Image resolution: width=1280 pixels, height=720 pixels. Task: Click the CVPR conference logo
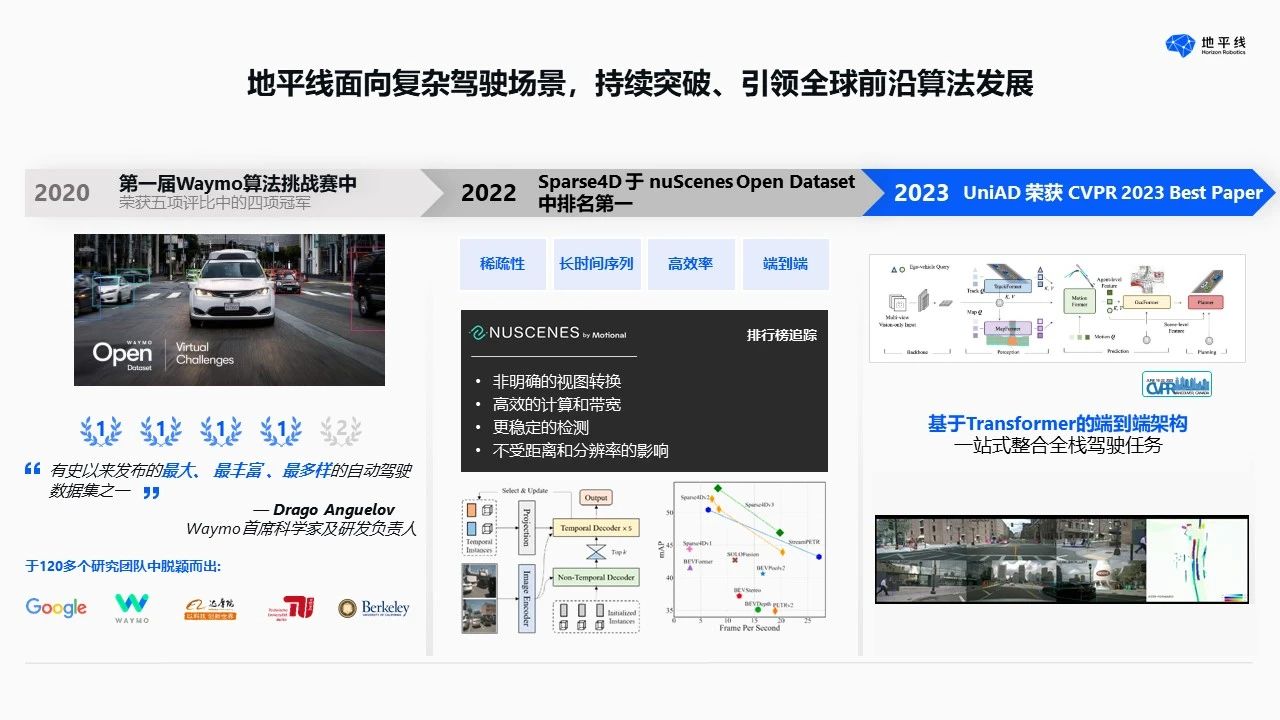click(1177, 385)
